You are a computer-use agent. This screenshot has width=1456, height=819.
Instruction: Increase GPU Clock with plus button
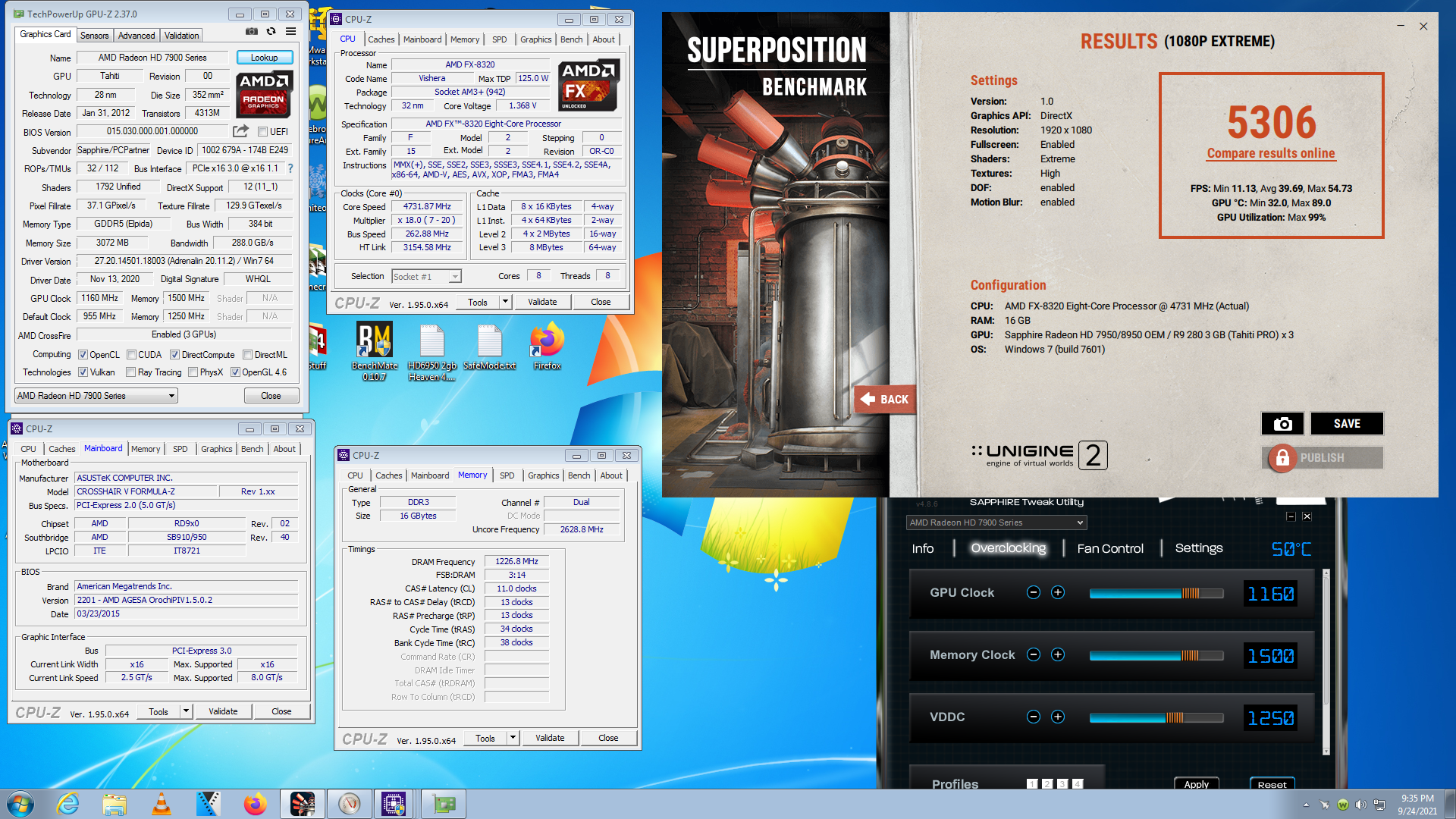1058,593
